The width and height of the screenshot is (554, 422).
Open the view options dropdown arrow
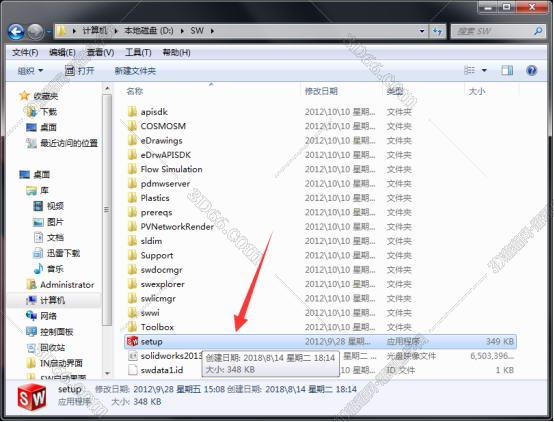pos(484,70)
